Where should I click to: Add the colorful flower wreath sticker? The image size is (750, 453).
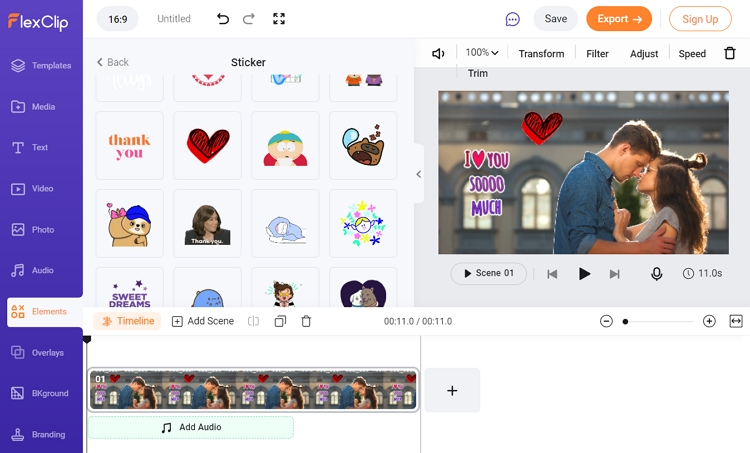(363, 223)
